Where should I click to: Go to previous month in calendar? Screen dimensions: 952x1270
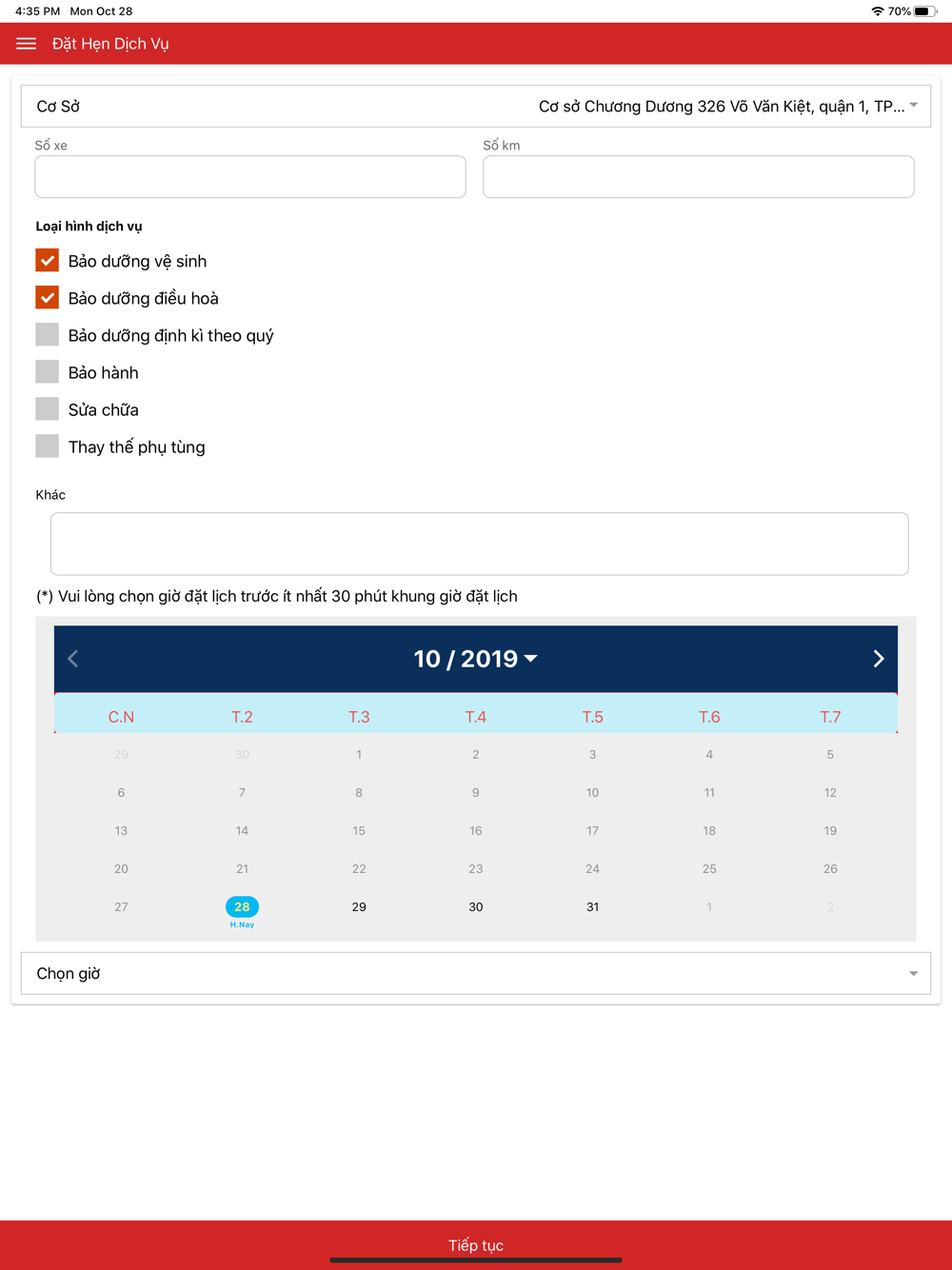coord(73,659)
